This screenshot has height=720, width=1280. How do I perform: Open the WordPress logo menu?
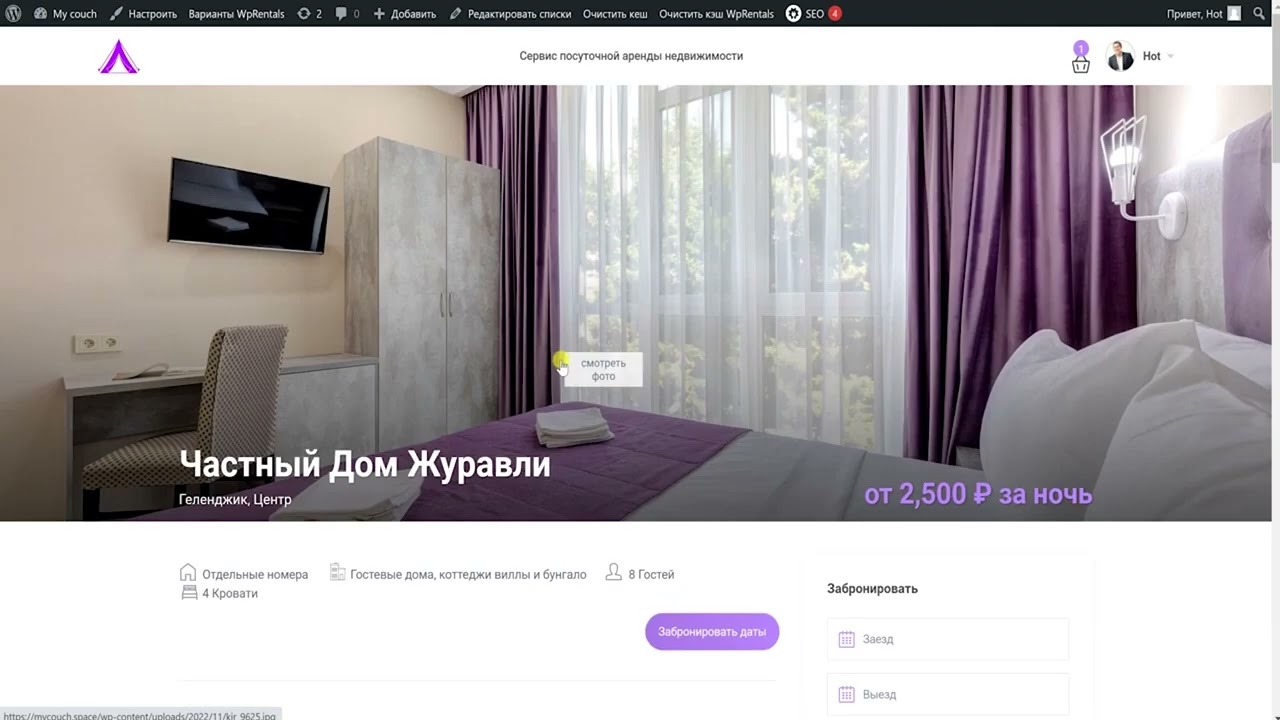pos(13,14)
